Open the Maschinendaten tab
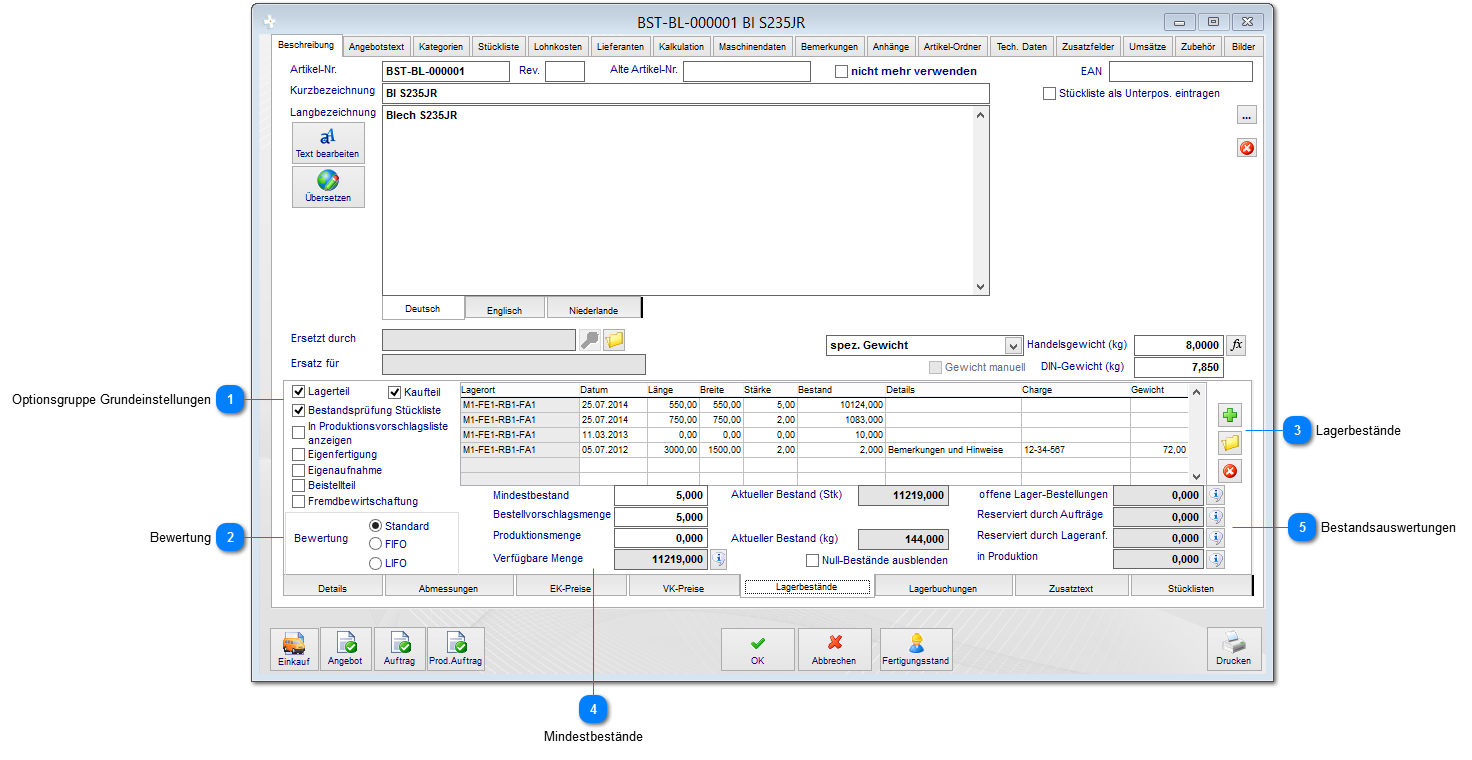The image size is (1472, 760). pos(752,47)
